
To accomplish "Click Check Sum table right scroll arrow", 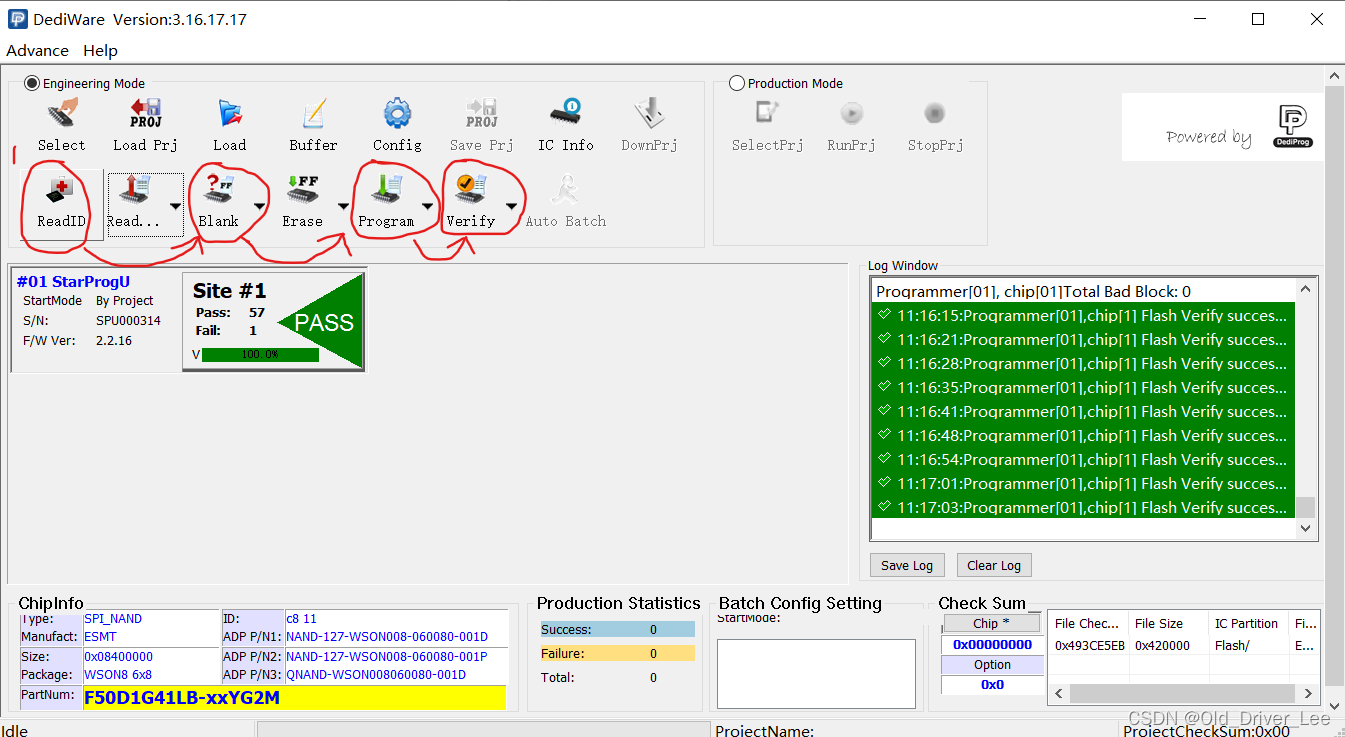I will pyautogui.click(x=1308, y=693).
